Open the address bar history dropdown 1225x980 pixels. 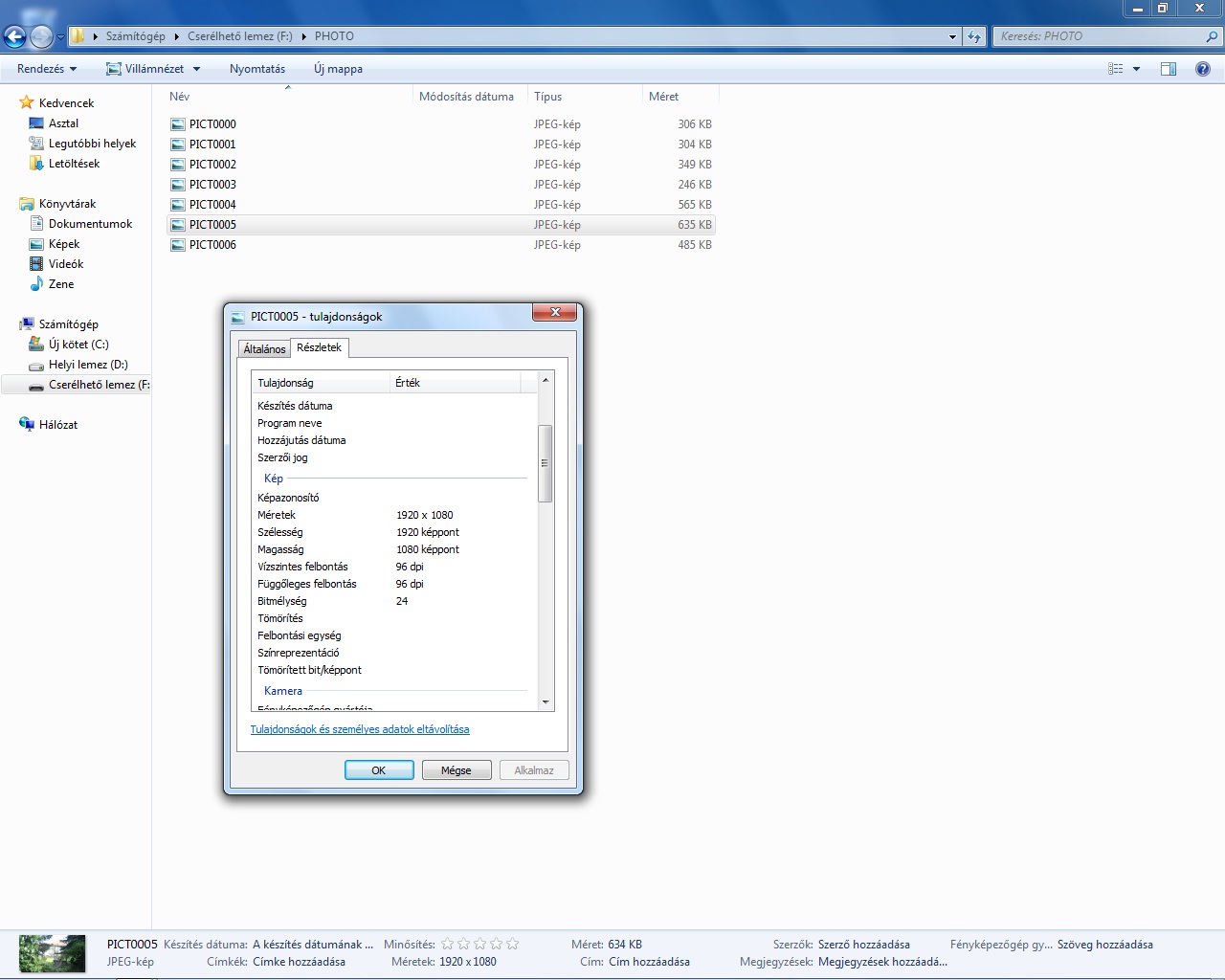[x=952, y=36]
